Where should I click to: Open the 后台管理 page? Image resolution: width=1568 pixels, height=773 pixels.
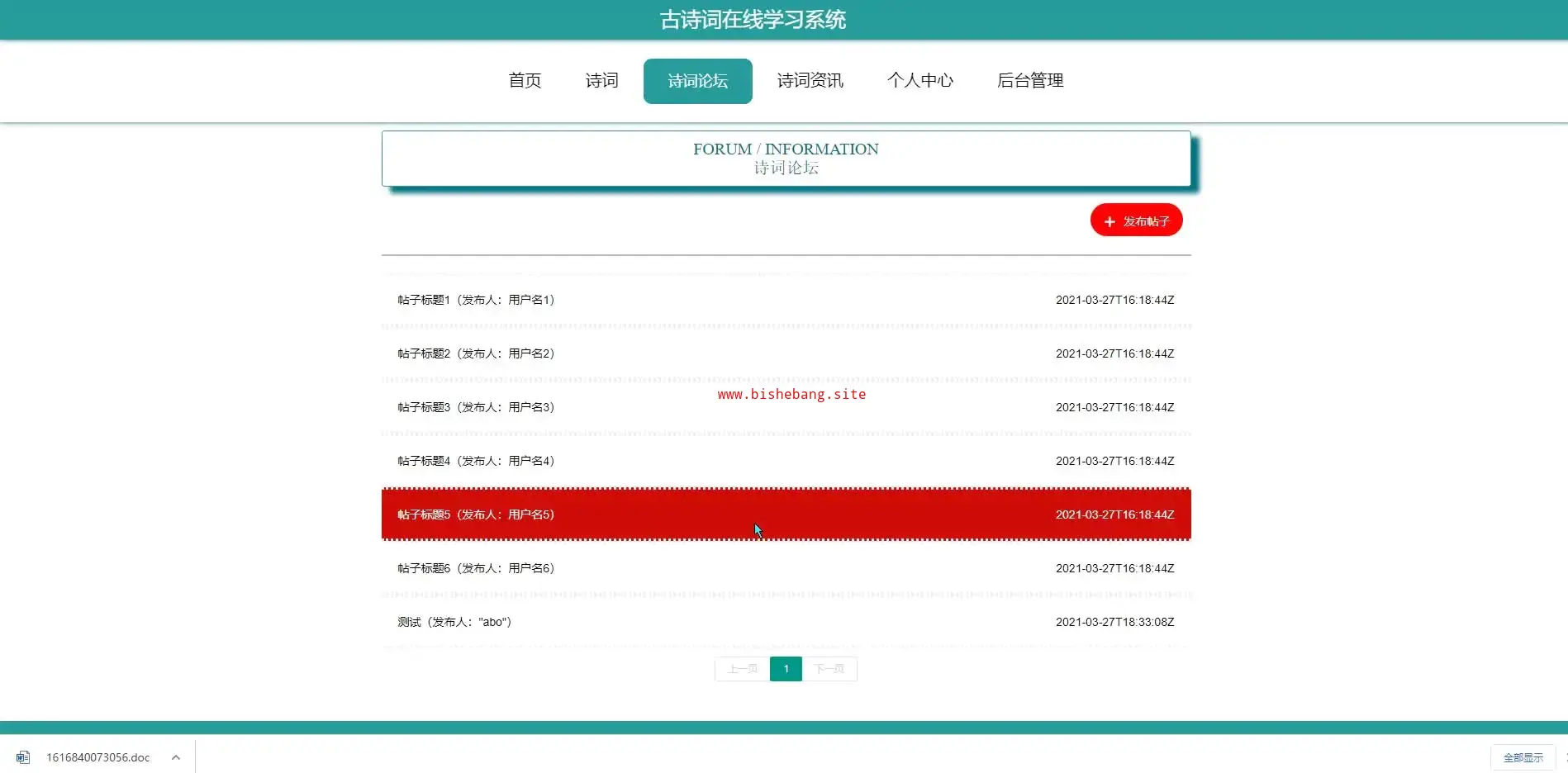pos(1029,81)
